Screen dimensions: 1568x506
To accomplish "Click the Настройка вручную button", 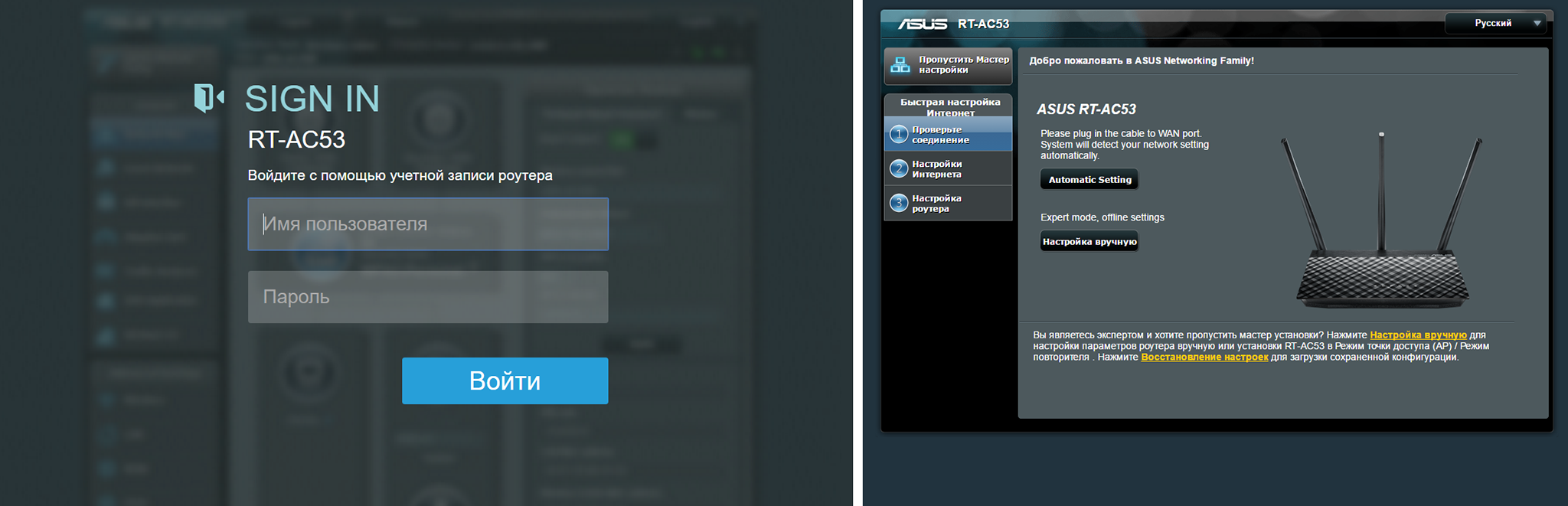I will point(1089,242).
